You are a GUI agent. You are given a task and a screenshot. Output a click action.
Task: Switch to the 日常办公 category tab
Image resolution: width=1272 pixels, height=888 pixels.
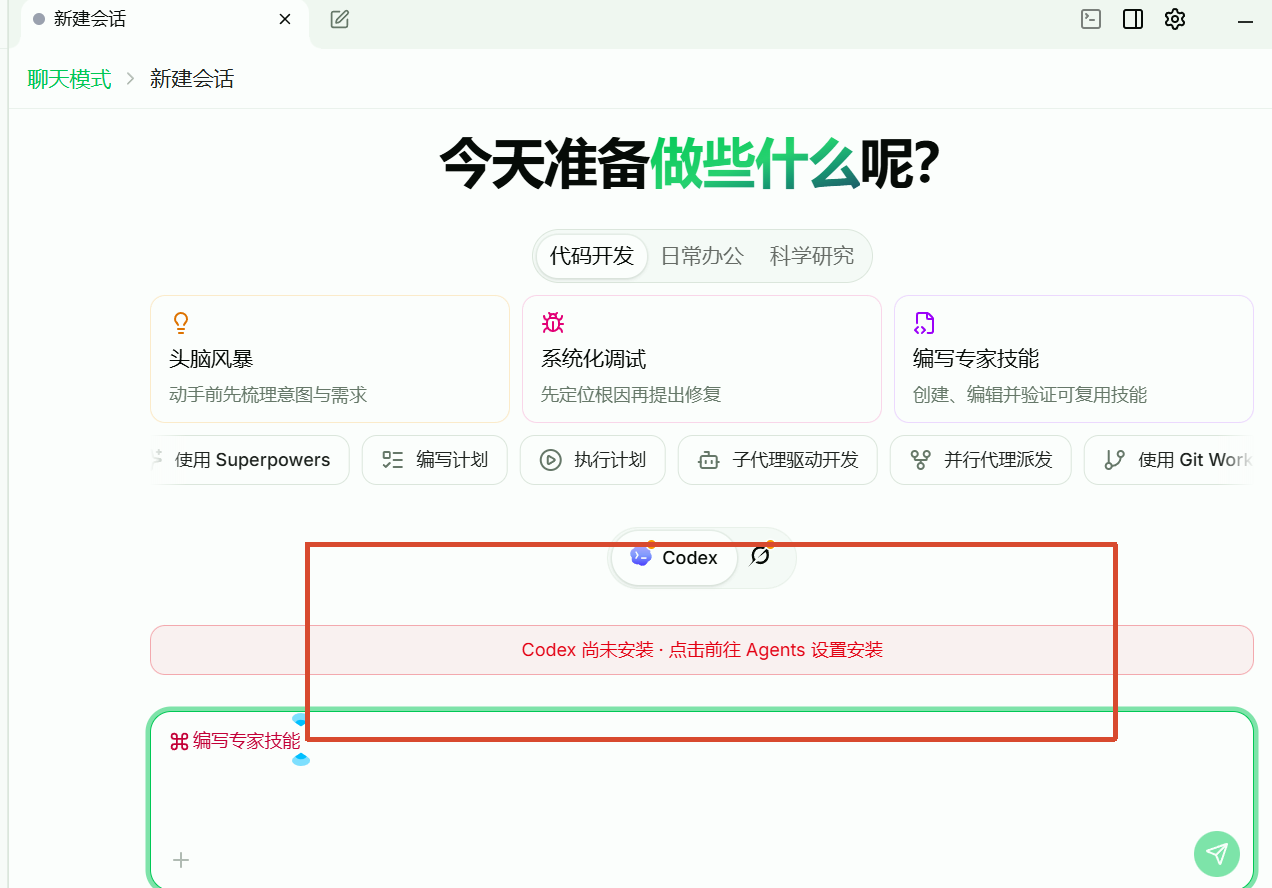pyautogui.click(x=702, y=256)
